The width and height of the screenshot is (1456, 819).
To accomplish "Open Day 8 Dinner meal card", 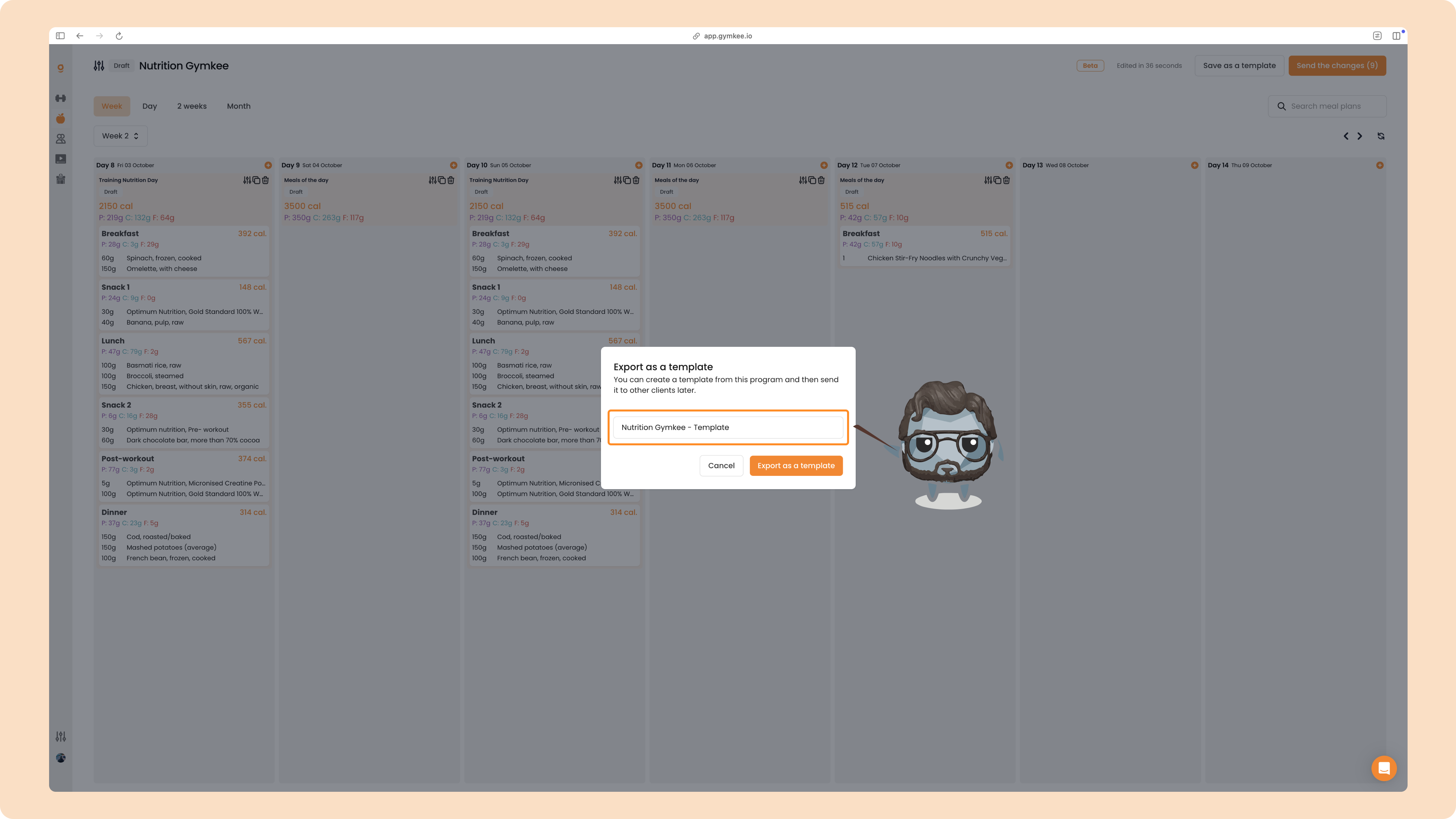I will click(184, 535).
